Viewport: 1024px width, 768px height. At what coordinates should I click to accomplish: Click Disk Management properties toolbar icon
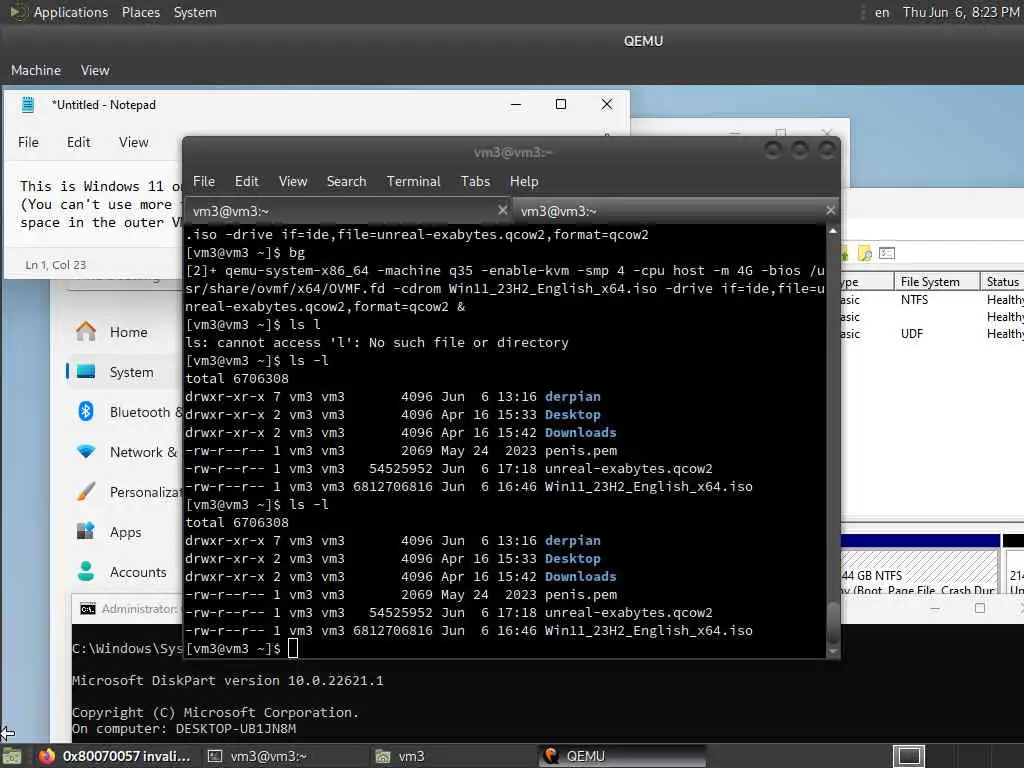[886, 253]
